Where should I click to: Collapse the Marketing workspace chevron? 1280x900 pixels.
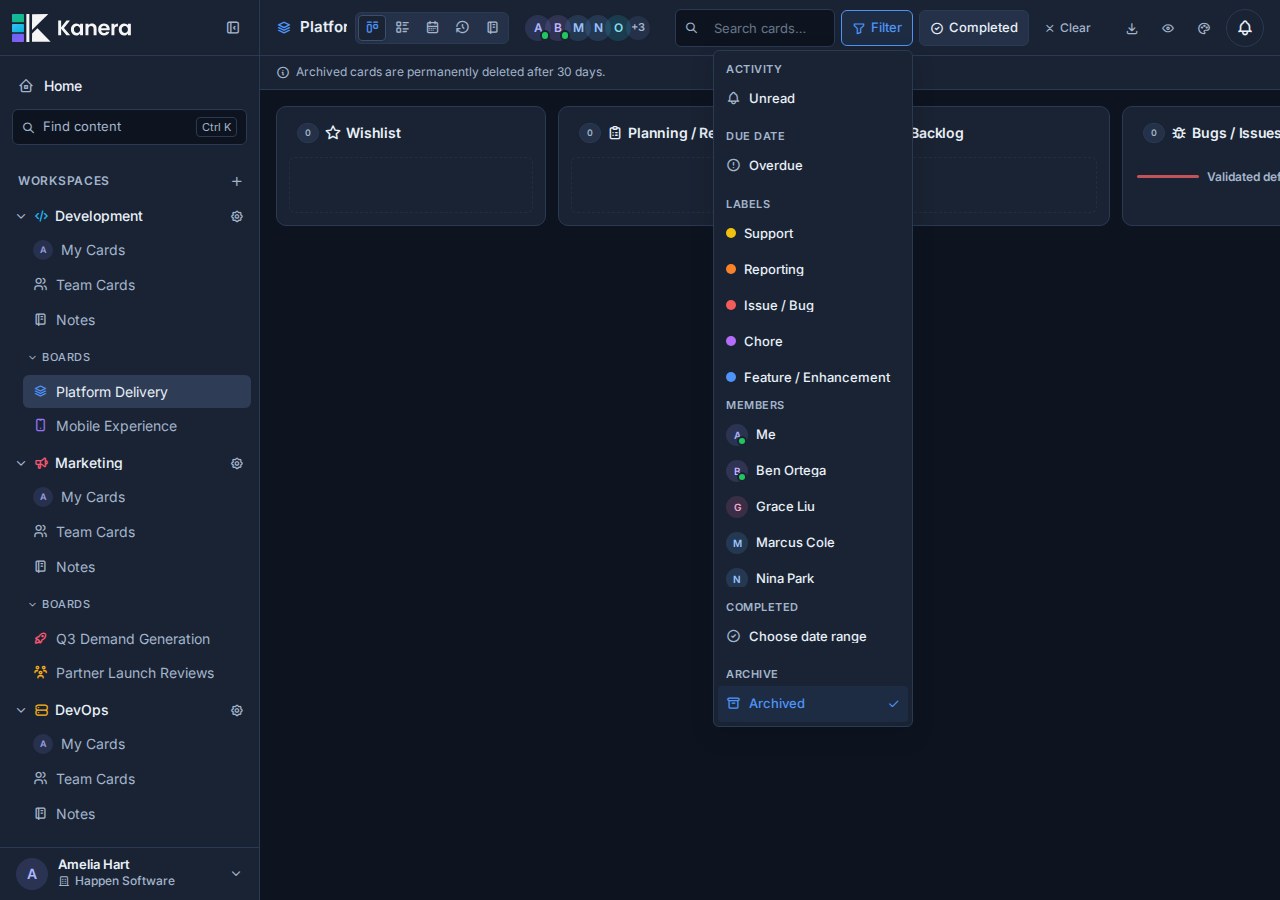point(21,463)
